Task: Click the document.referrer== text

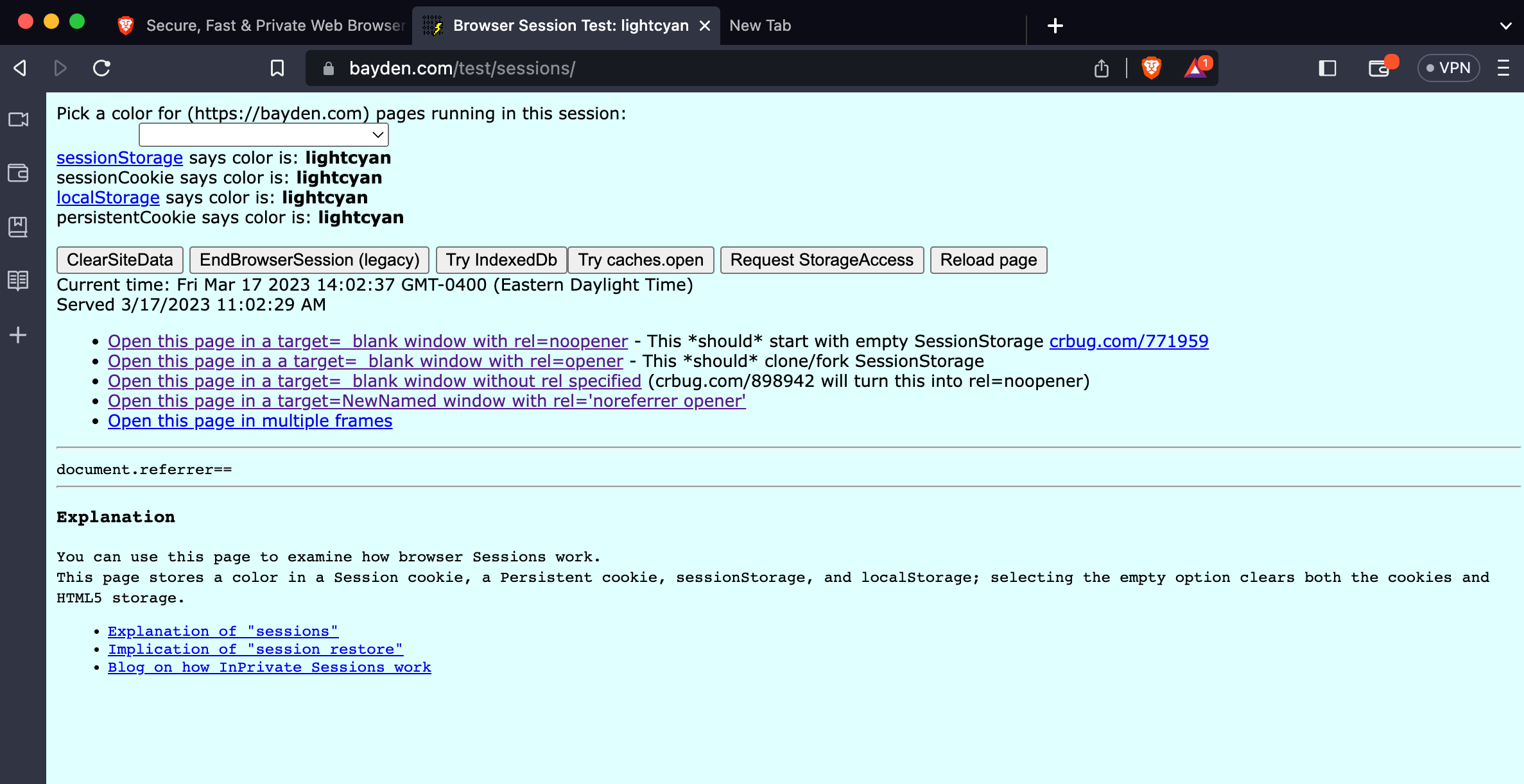Action: coord(144,470)
